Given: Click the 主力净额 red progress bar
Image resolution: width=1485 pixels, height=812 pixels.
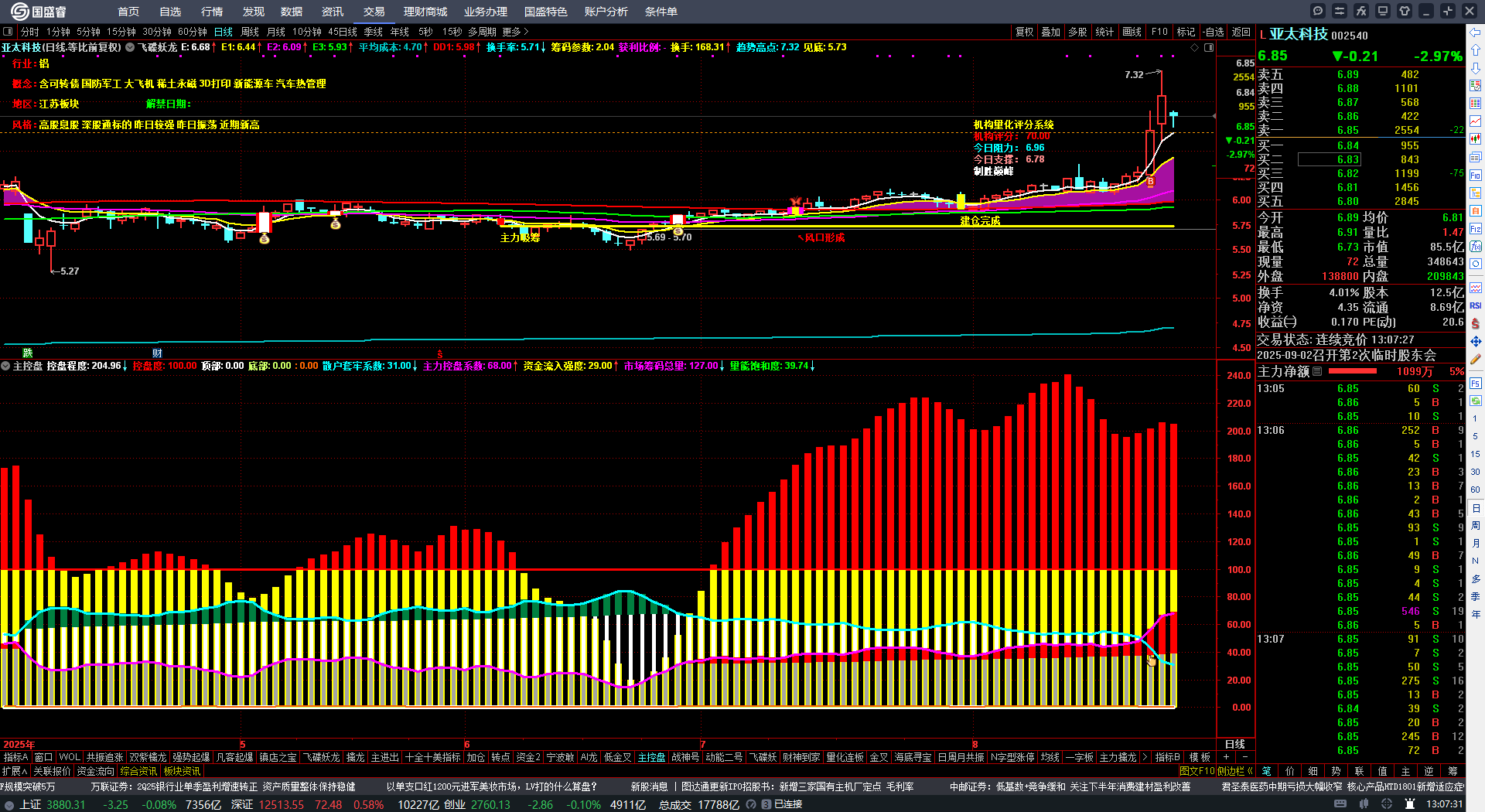Looking at the screenshot, I should click(1352, 371).
